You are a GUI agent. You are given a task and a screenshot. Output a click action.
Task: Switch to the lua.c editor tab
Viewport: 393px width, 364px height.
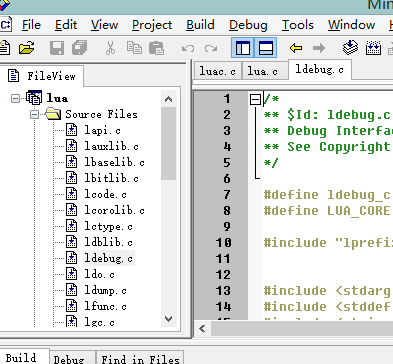(x=262, y=71)
